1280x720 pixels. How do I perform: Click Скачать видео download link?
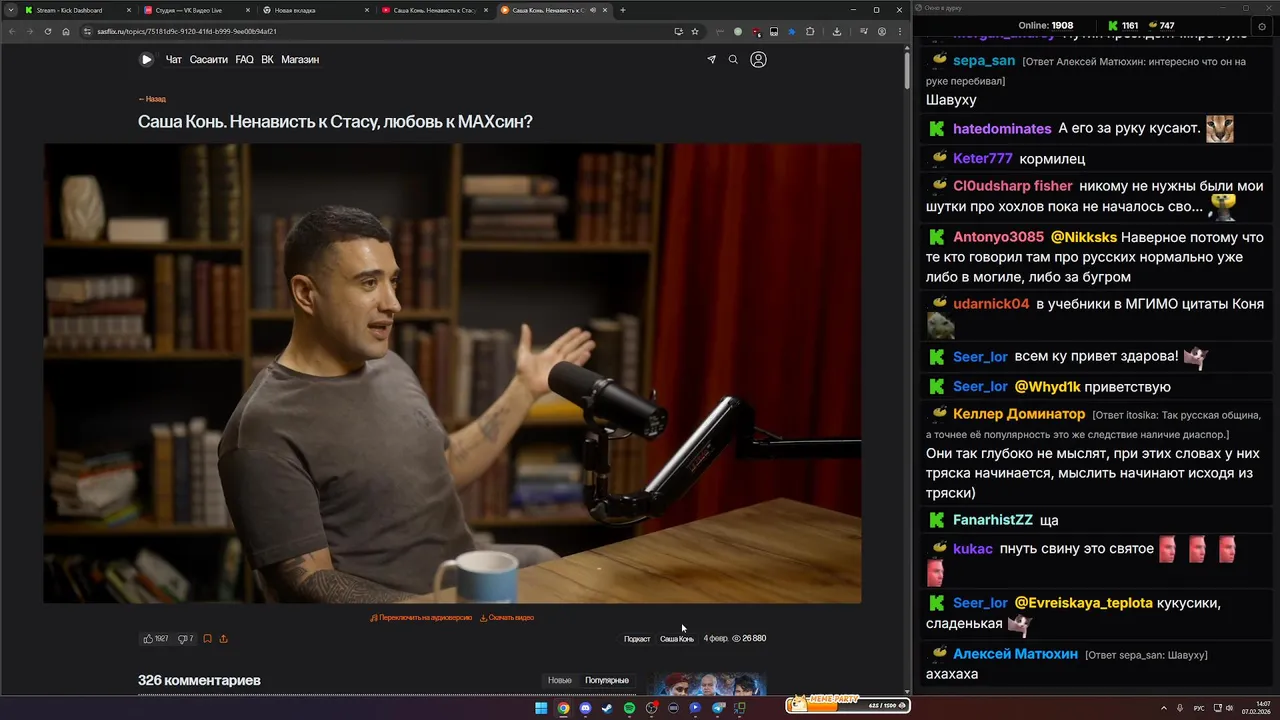pos(507,618)
